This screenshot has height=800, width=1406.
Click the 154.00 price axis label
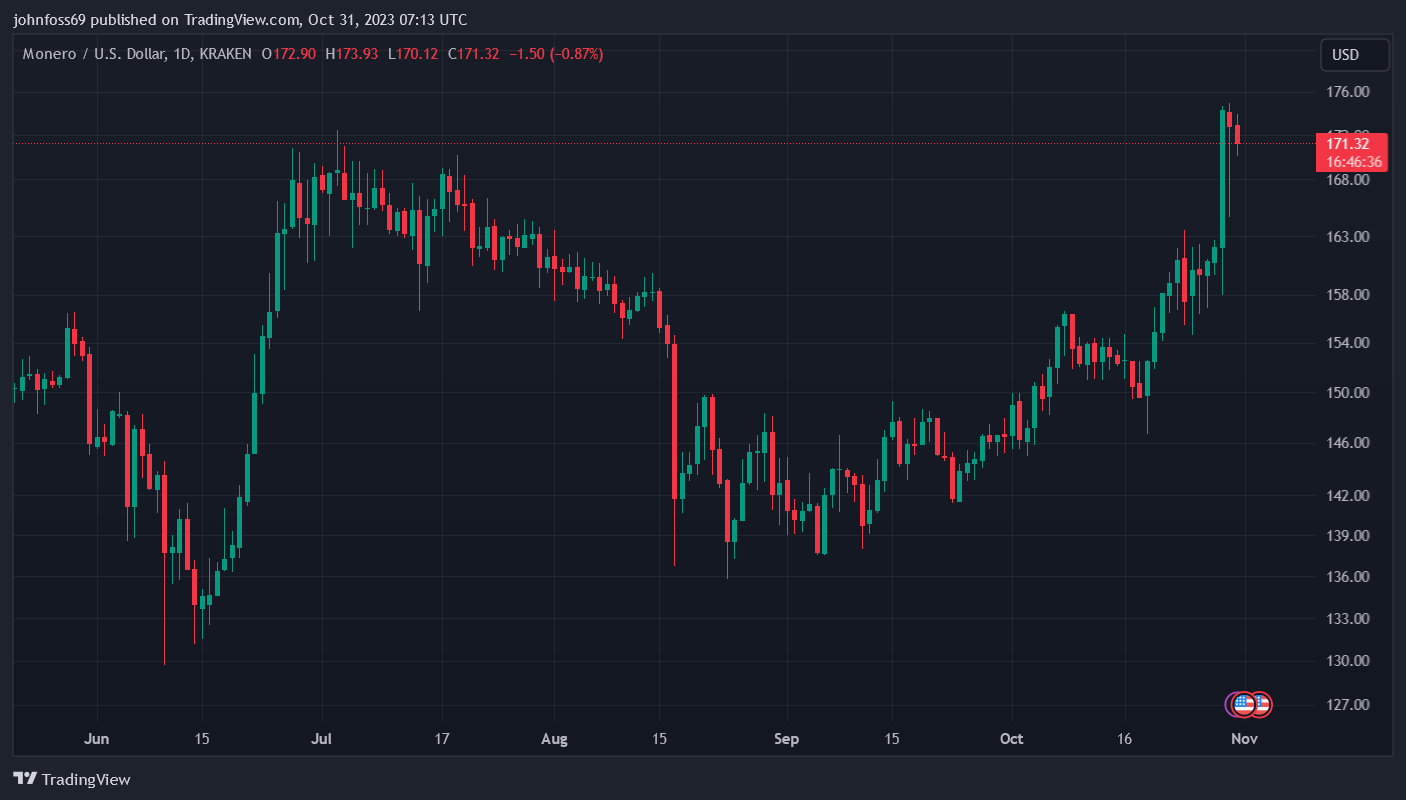coord(1347,343)
